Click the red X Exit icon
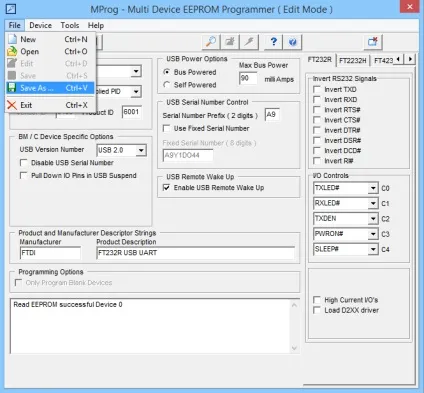Screen dimensions: 424x393 (12, 105)
